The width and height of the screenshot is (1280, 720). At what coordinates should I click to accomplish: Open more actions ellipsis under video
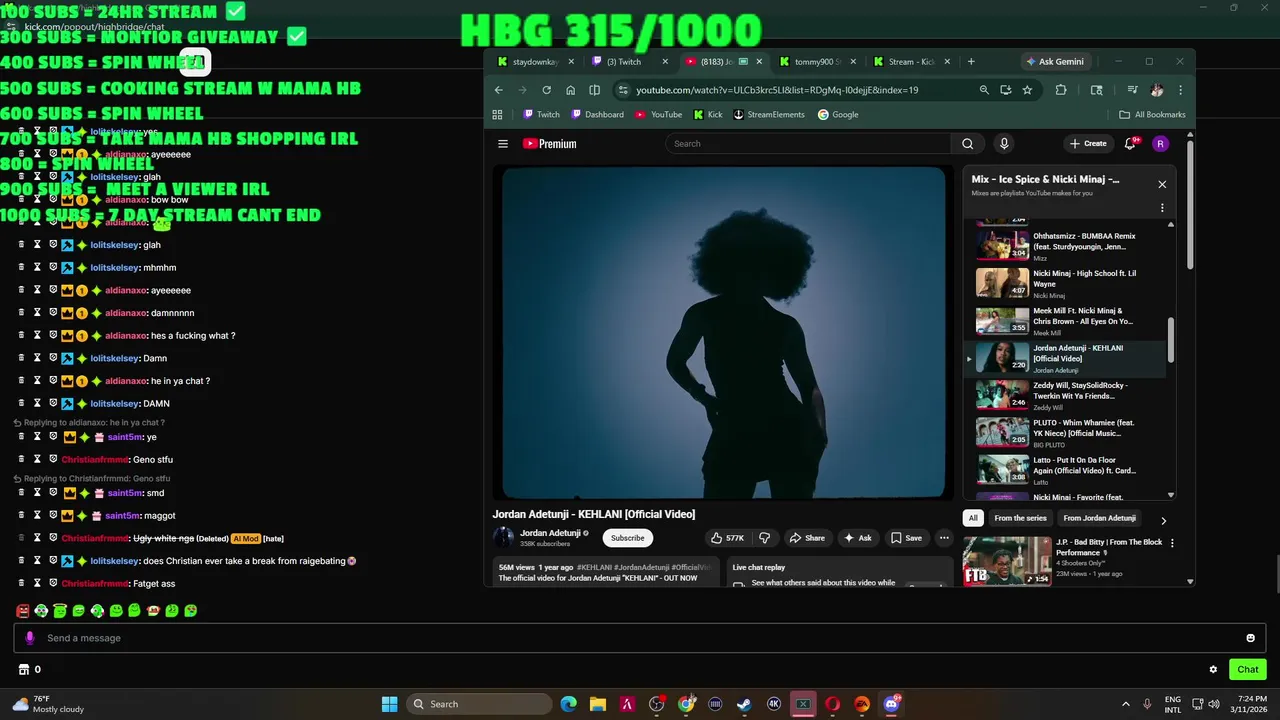point(943,538)
